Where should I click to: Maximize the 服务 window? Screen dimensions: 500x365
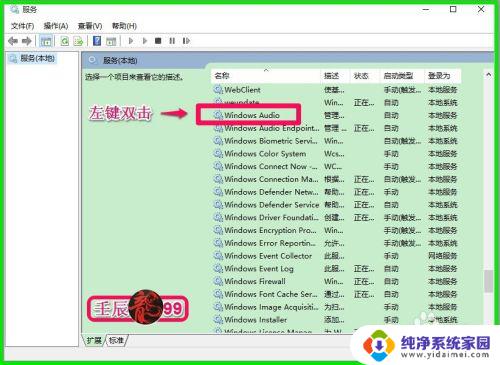pyautogui.click(x=453, y=9)
